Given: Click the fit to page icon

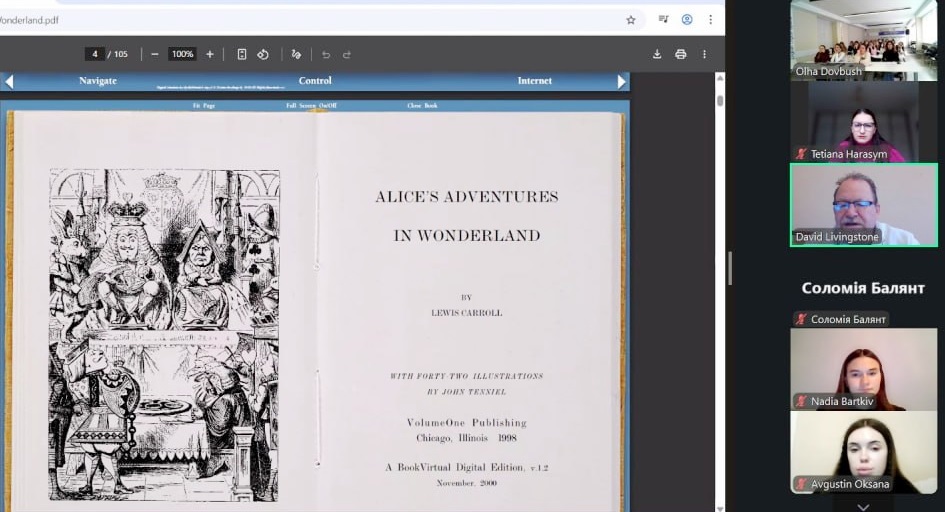Looking at the screenshot, I should (242, 54).
